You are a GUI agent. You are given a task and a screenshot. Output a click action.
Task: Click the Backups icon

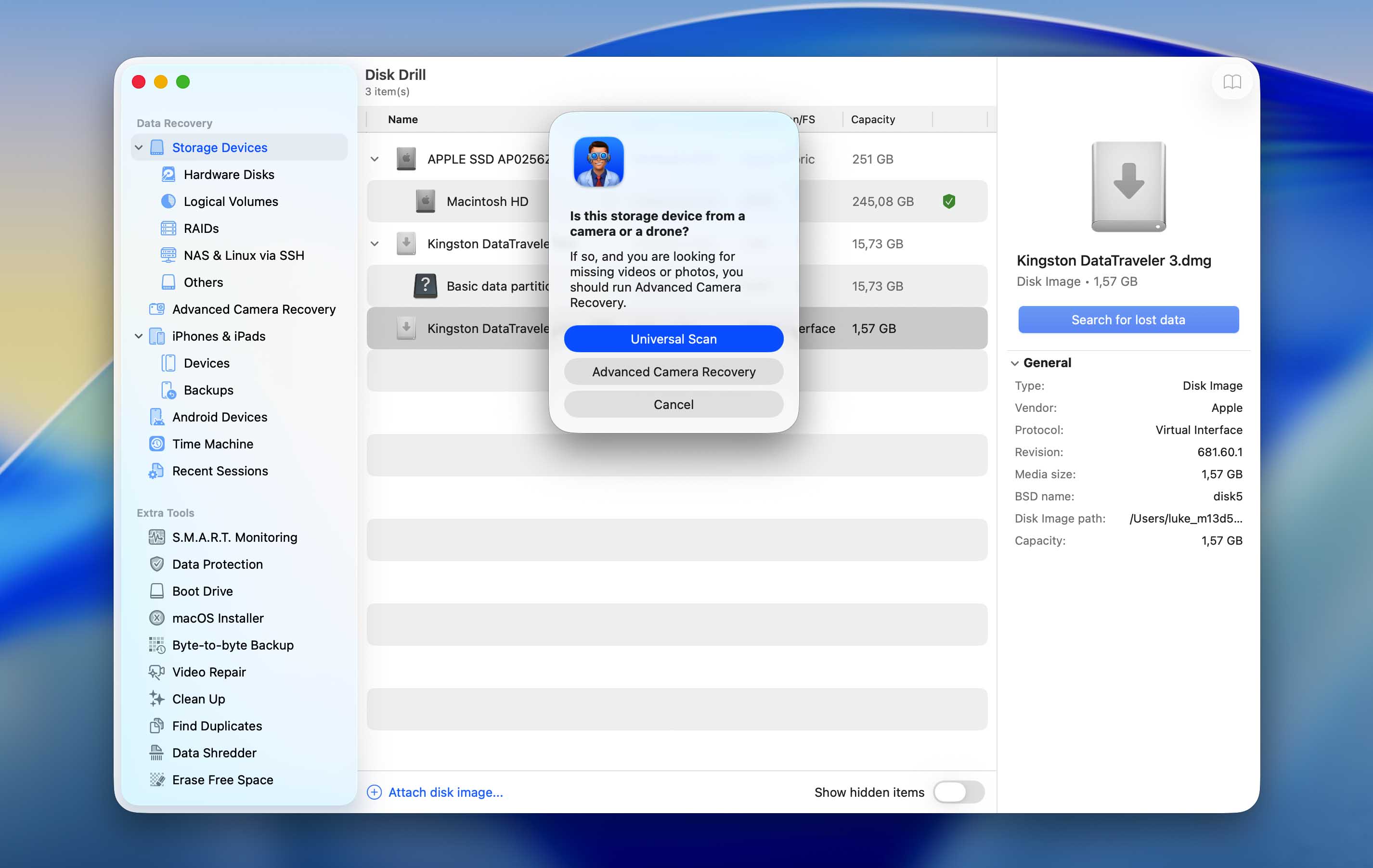[x=168, y=390]
